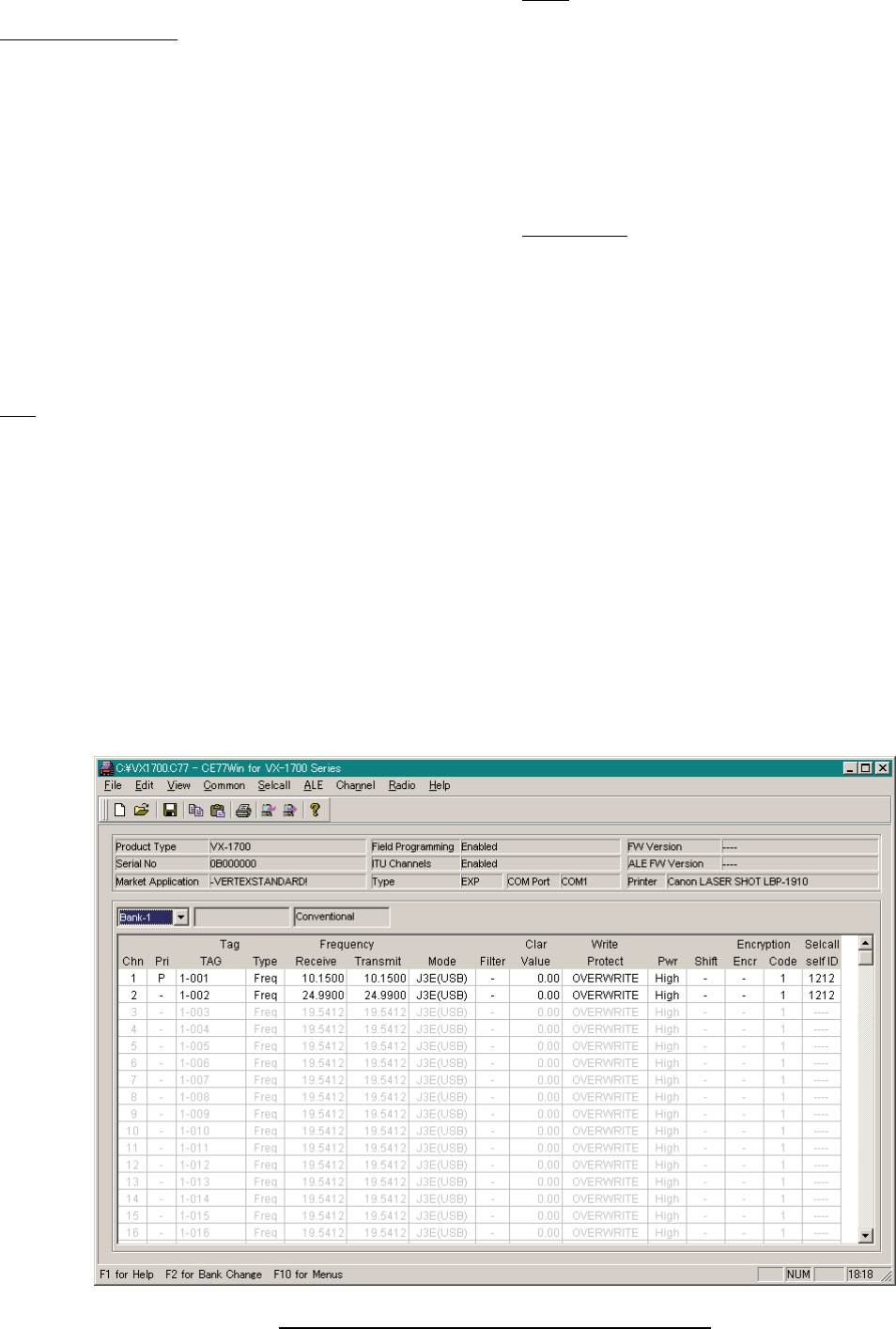896x1329 pixels.
Task: Open the Common menu
Action: (x=224, y=785)
